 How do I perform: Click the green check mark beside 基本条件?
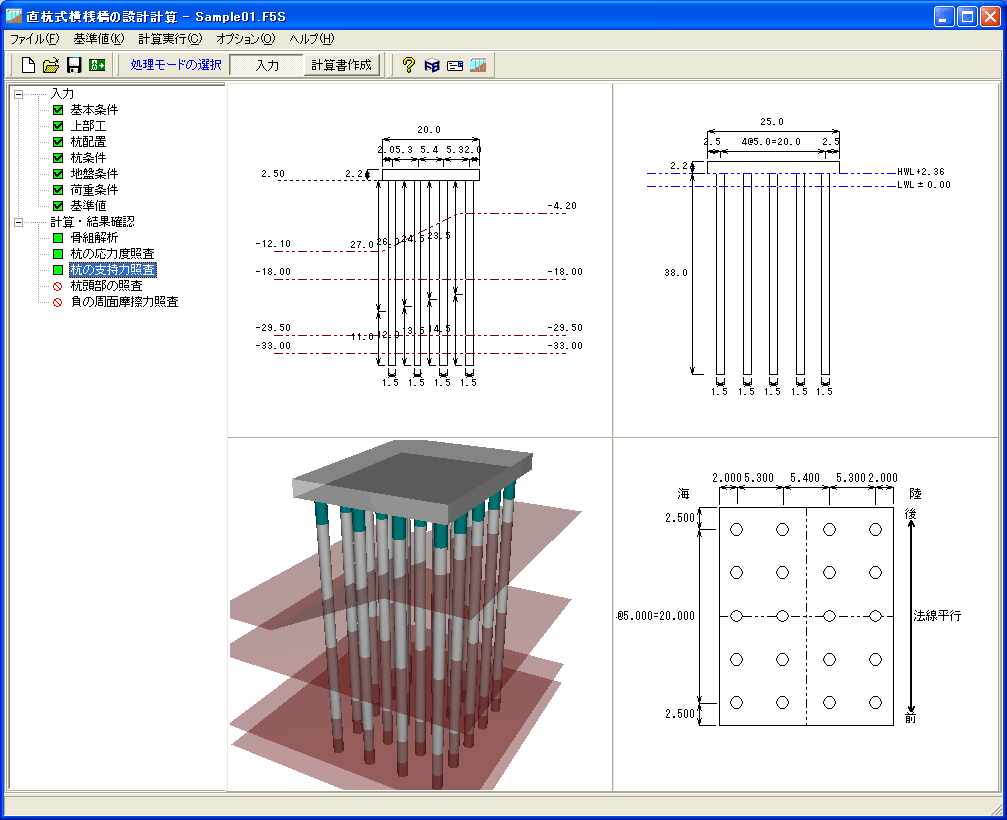click(x=58, y=110)
